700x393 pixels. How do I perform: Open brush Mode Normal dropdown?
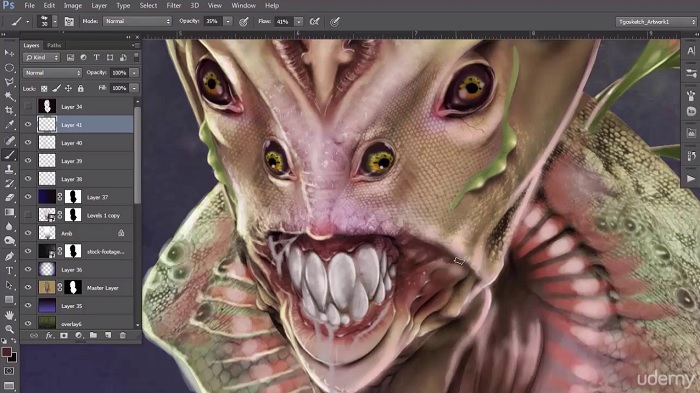(138, 21)
